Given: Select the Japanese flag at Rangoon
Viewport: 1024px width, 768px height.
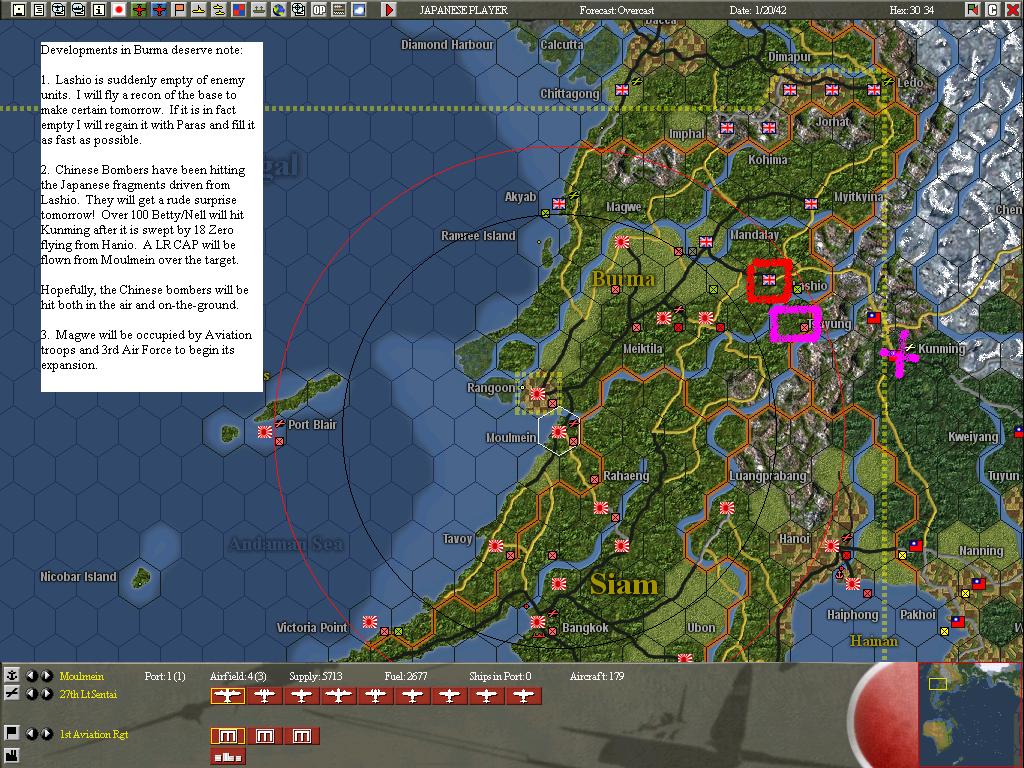Looking at the screenshot, I should (x=537, y=394).
